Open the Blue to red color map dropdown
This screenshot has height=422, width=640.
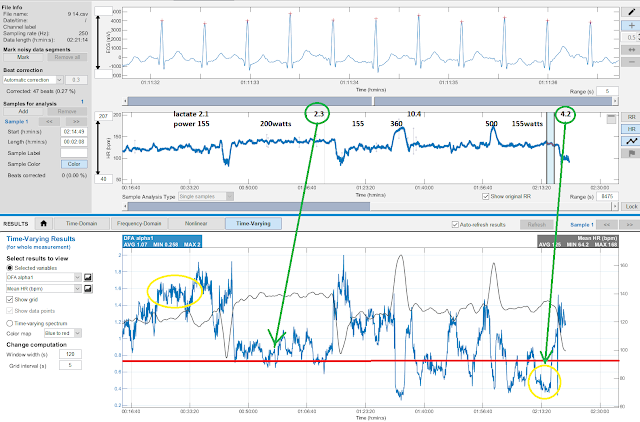tap(63, 333)
